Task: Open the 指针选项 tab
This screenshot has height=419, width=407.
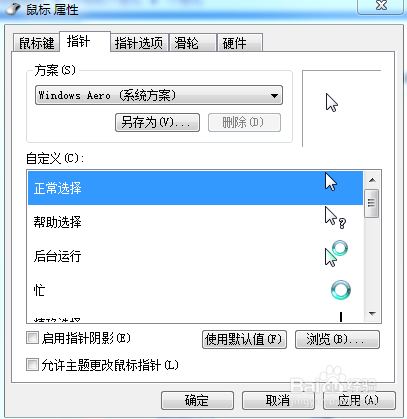Action: [139, 43]
